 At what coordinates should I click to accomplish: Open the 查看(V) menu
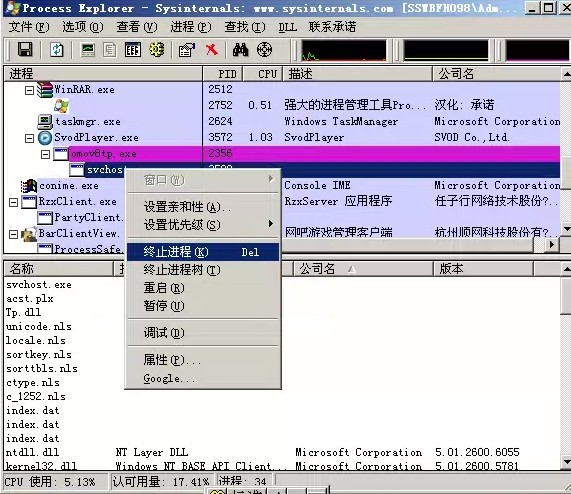tap(137, 27)
